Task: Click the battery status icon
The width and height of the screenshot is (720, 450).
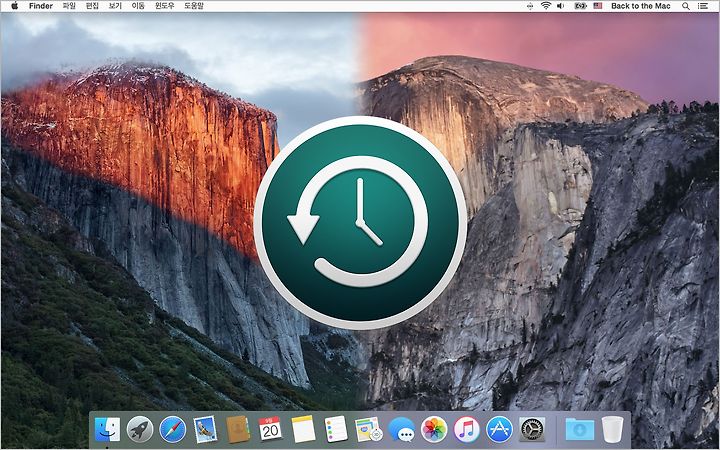Action: (x=580, y=6)
